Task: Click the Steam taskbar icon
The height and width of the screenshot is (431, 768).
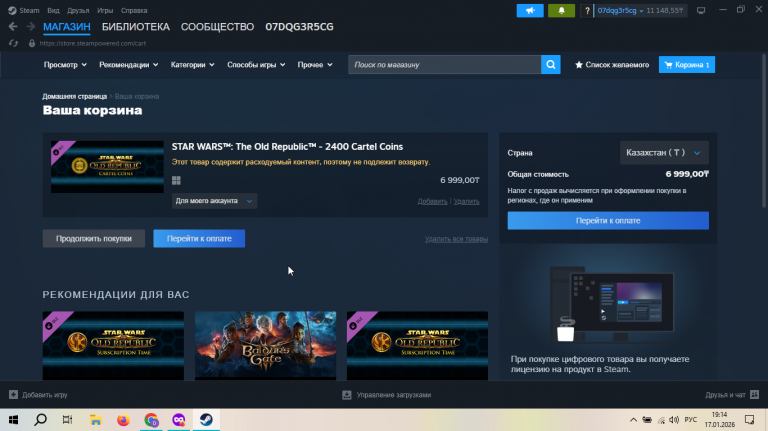Action: (x=206, y=420)
